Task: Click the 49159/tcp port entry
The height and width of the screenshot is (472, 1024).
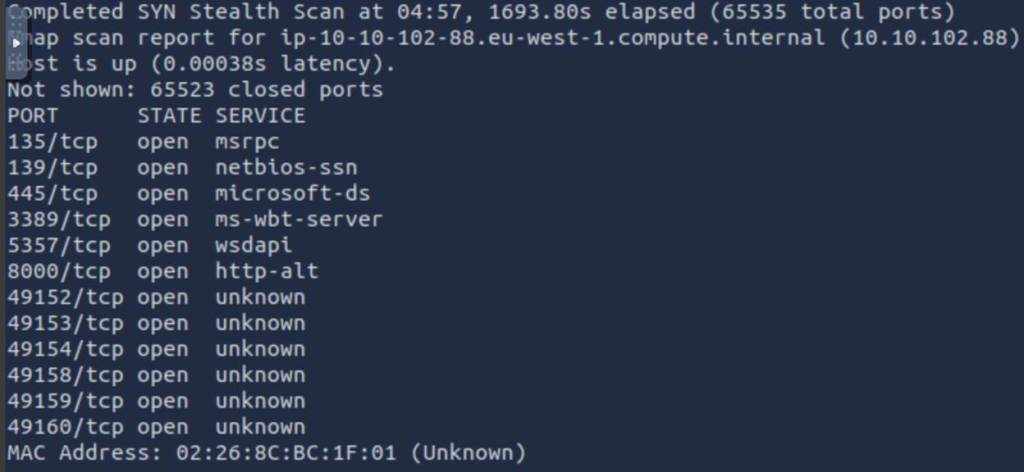Action: (x=65, y=401)
